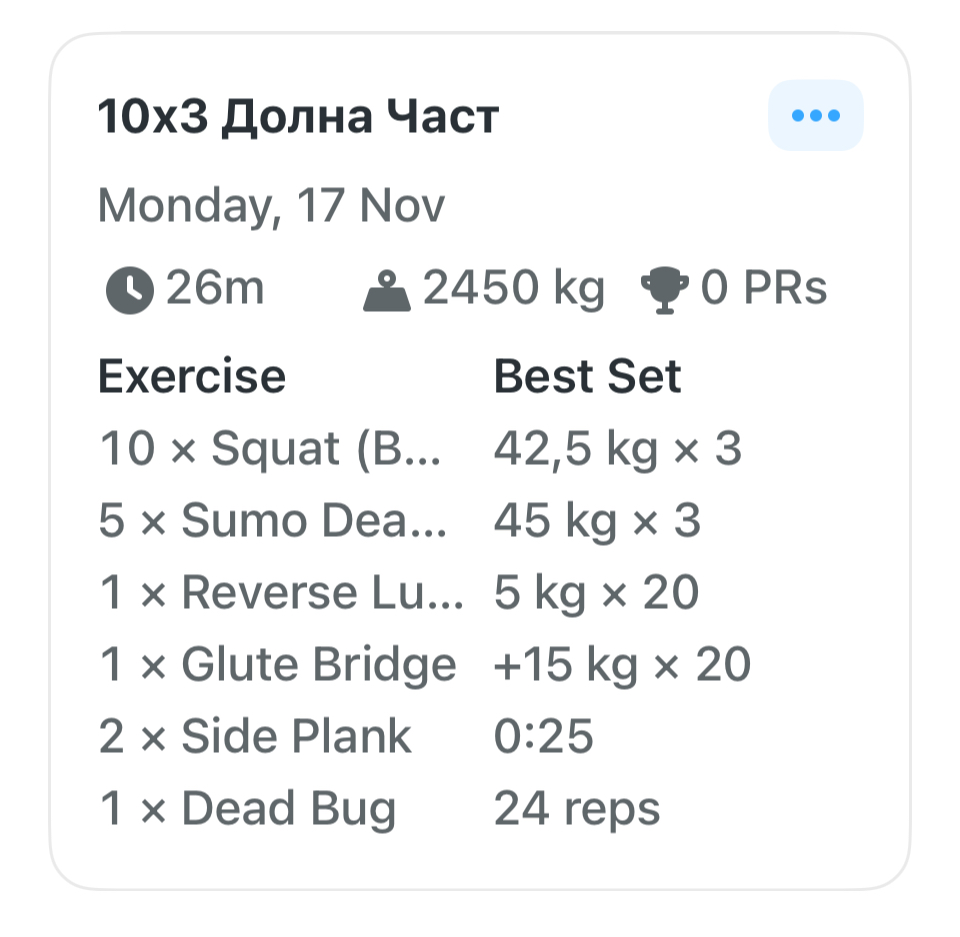Open the 1 × Glute Bridge exercise
This screenshot has width=960, height=937.
278,665
